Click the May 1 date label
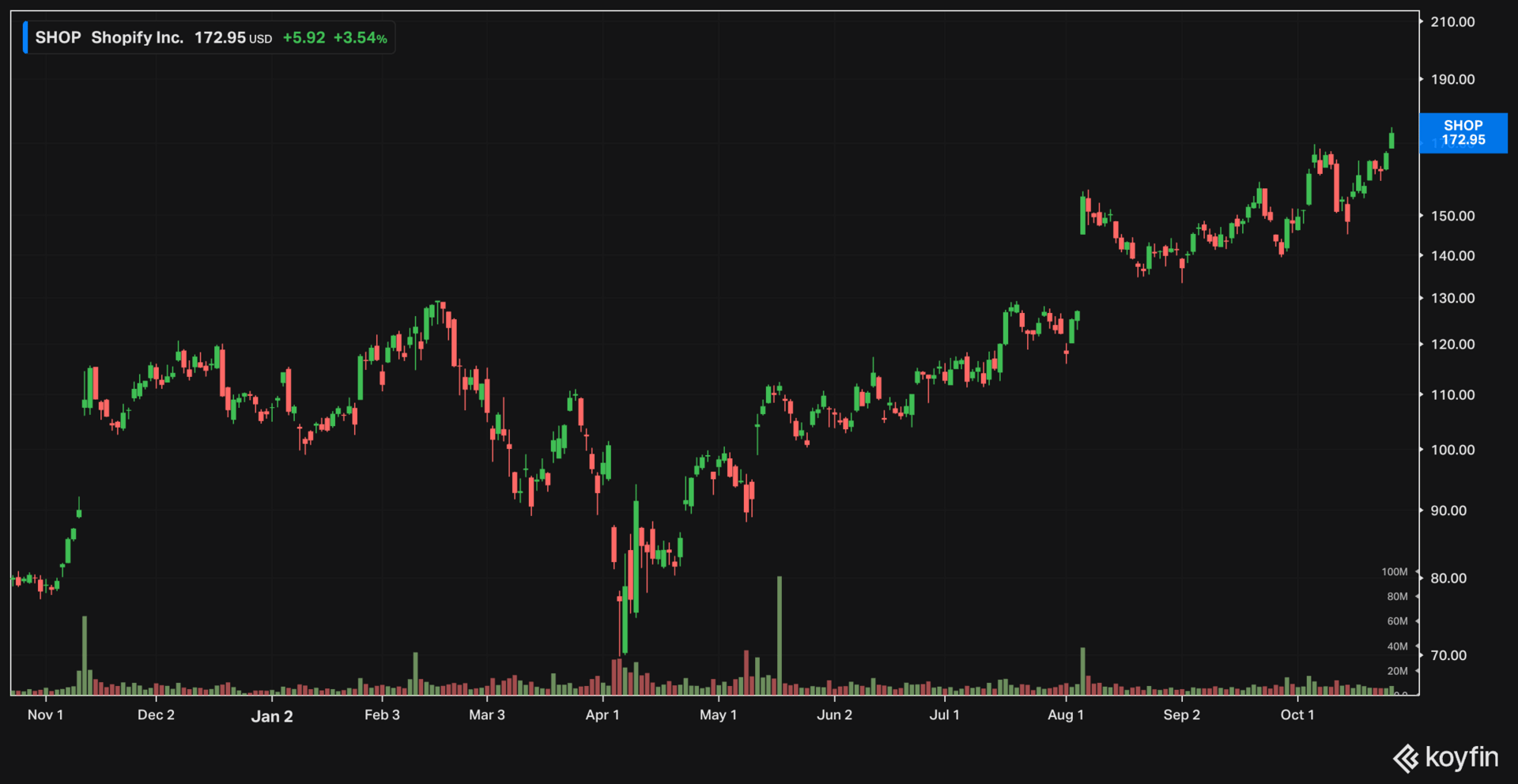 pos(718,715)
